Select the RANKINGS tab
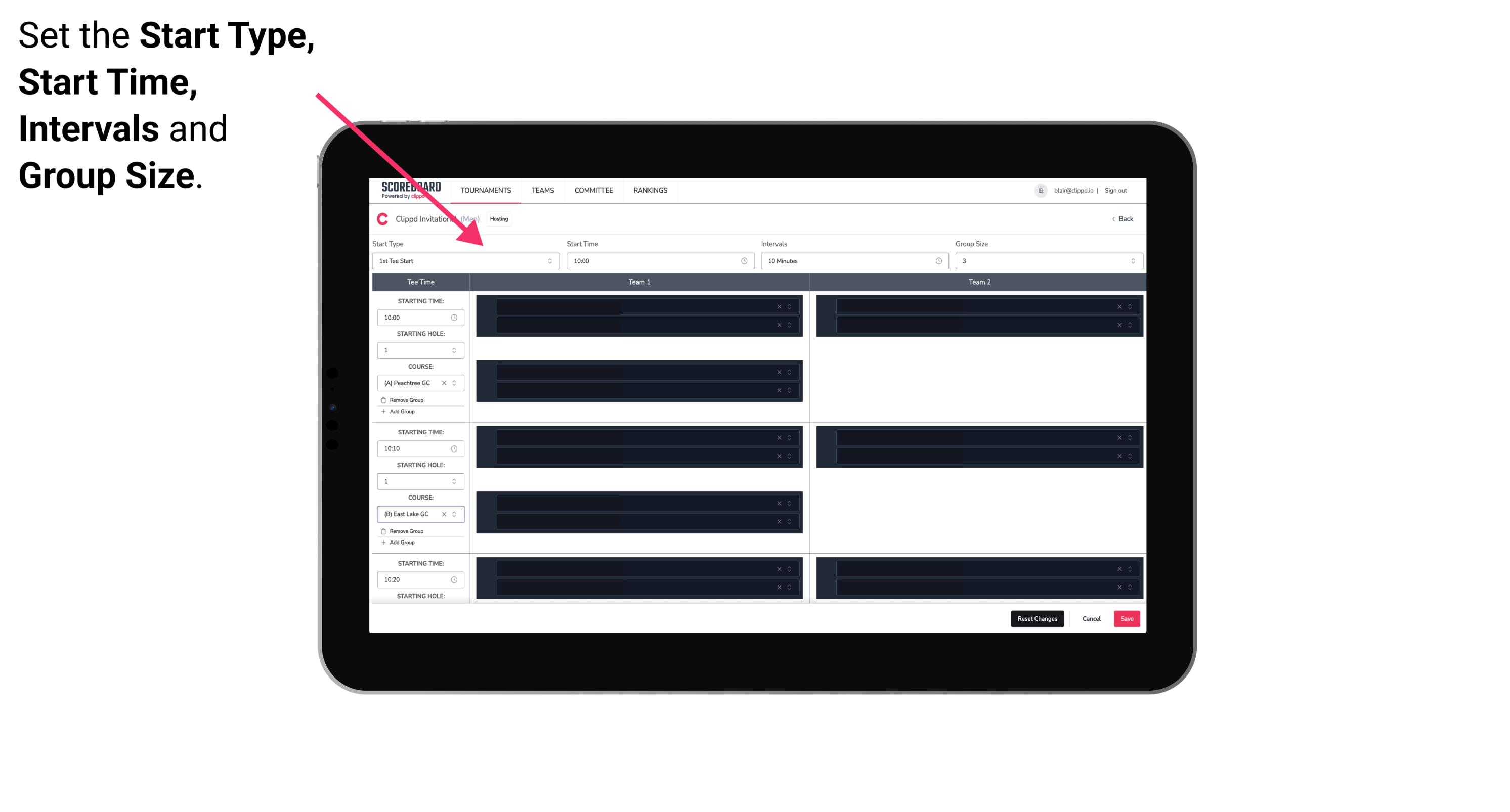 [x=650, y=189]
